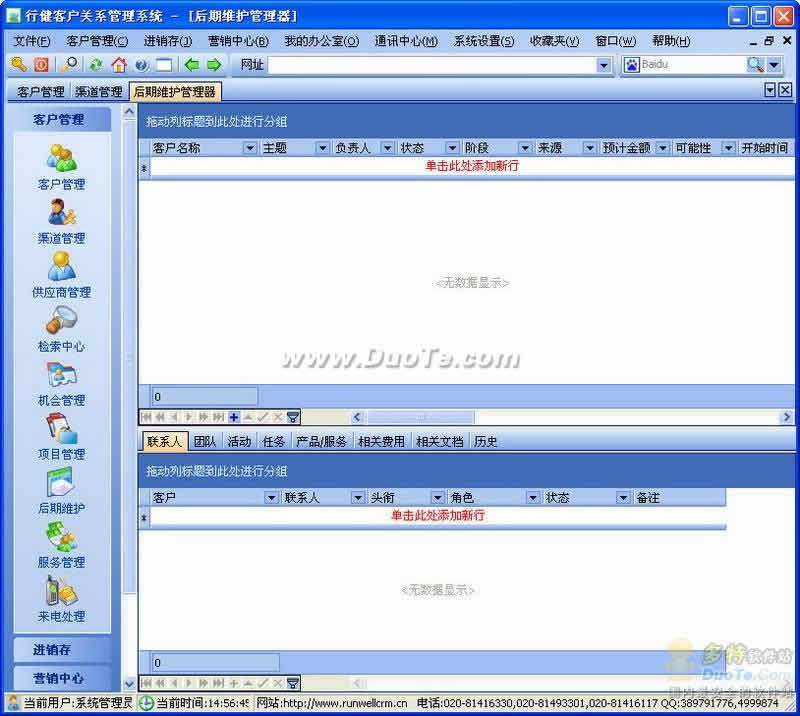The height and width of the screenshot is (716, 800).
Task: Open the 阶段 column filter dropdown
Action: pyautogui.click(x=524, y=148)
